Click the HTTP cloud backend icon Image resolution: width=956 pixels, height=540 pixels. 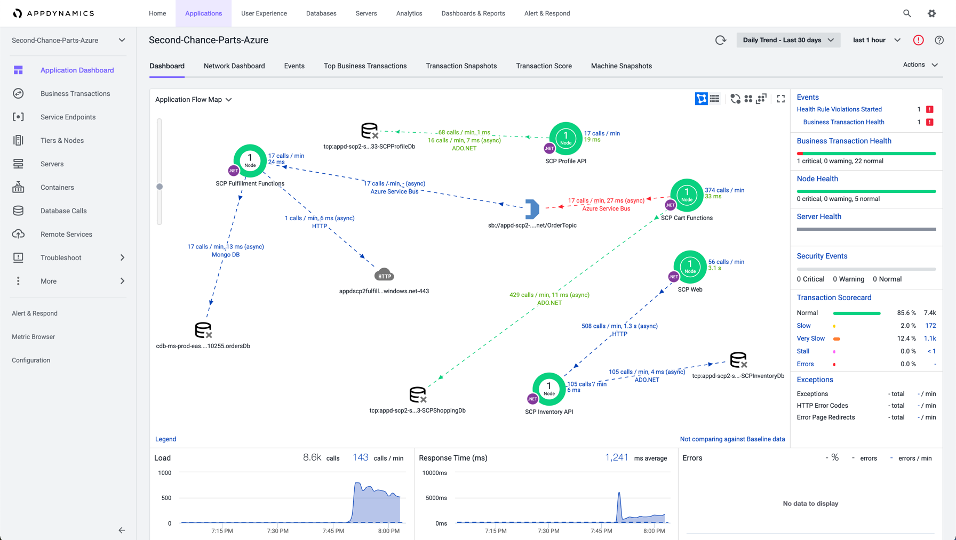pos(383,275)
